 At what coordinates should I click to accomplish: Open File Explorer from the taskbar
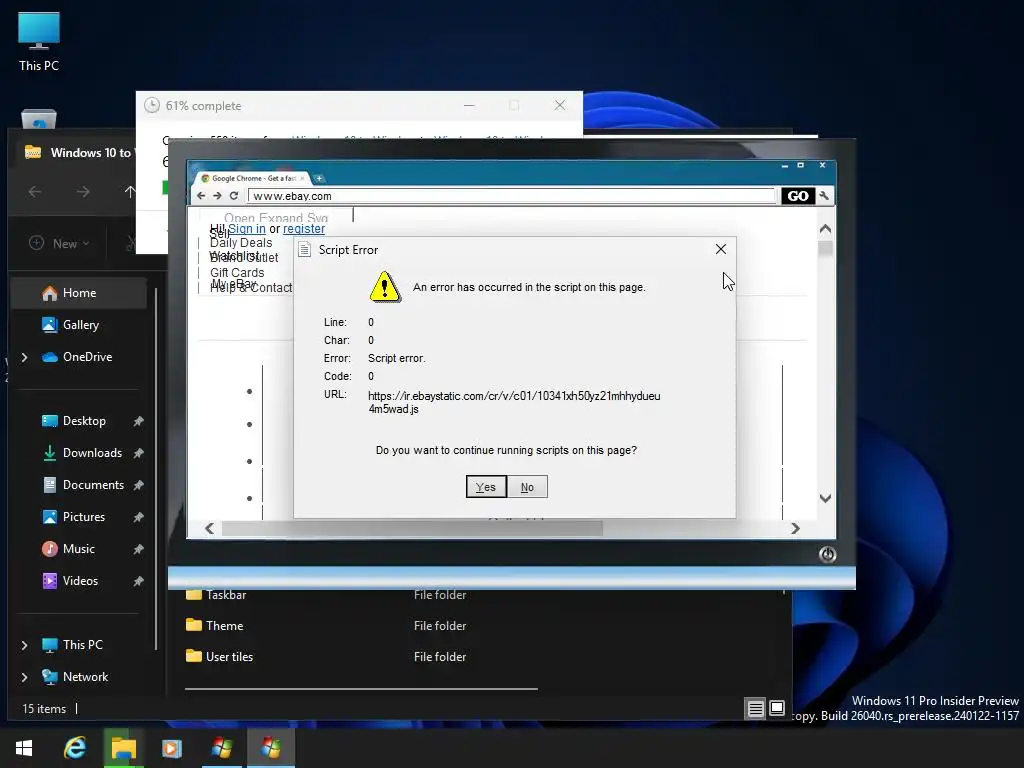123,748
